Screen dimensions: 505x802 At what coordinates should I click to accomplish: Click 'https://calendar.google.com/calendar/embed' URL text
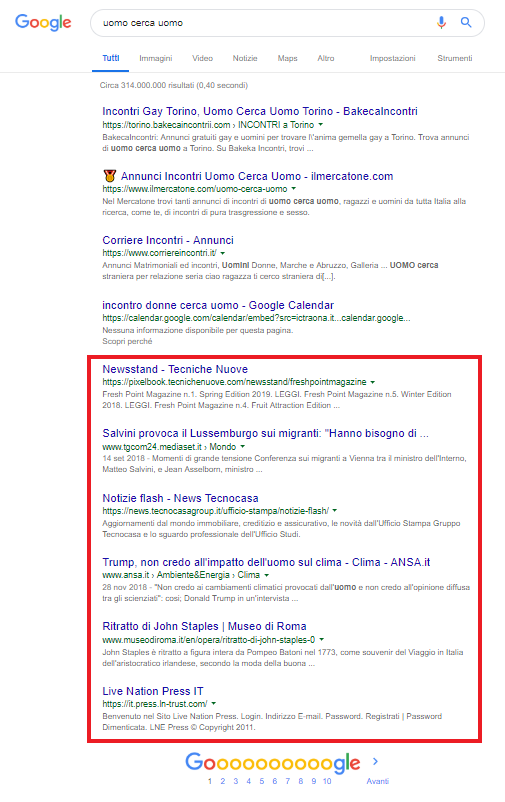[256, 318]
